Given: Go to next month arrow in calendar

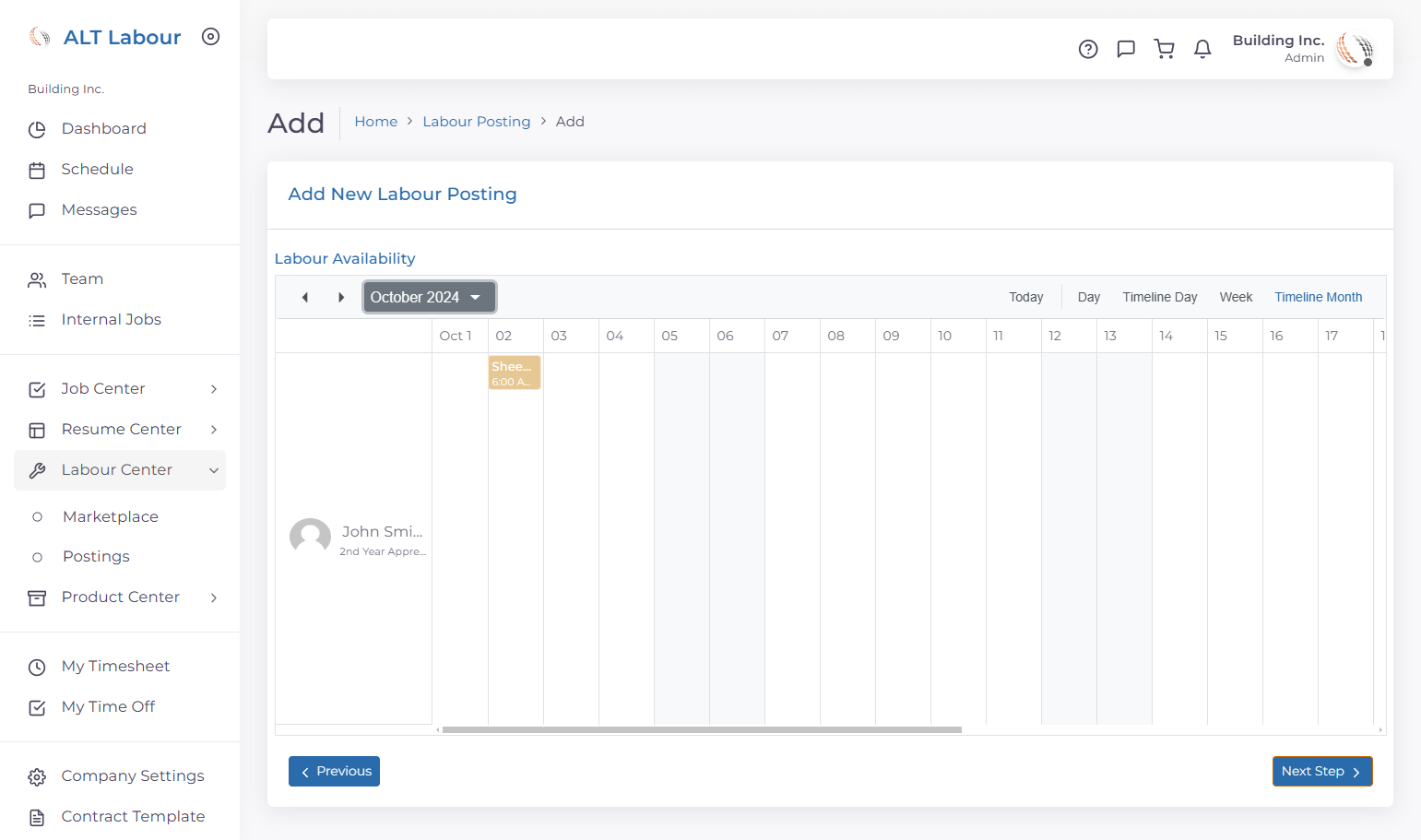Looking at the screenshot, I should 341,297.
